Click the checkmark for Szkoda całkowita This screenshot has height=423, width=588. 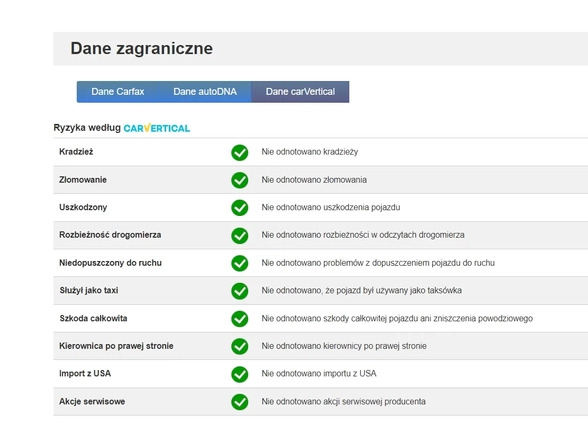tap(240, 319)
